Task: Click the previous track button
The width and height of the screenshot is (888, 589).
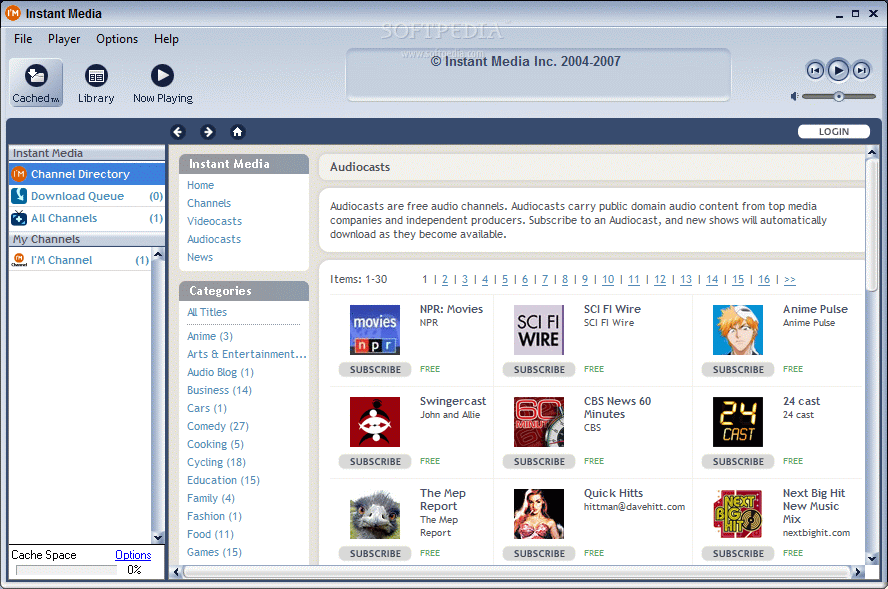Action: pyautogui.click(x=815, y=70)
